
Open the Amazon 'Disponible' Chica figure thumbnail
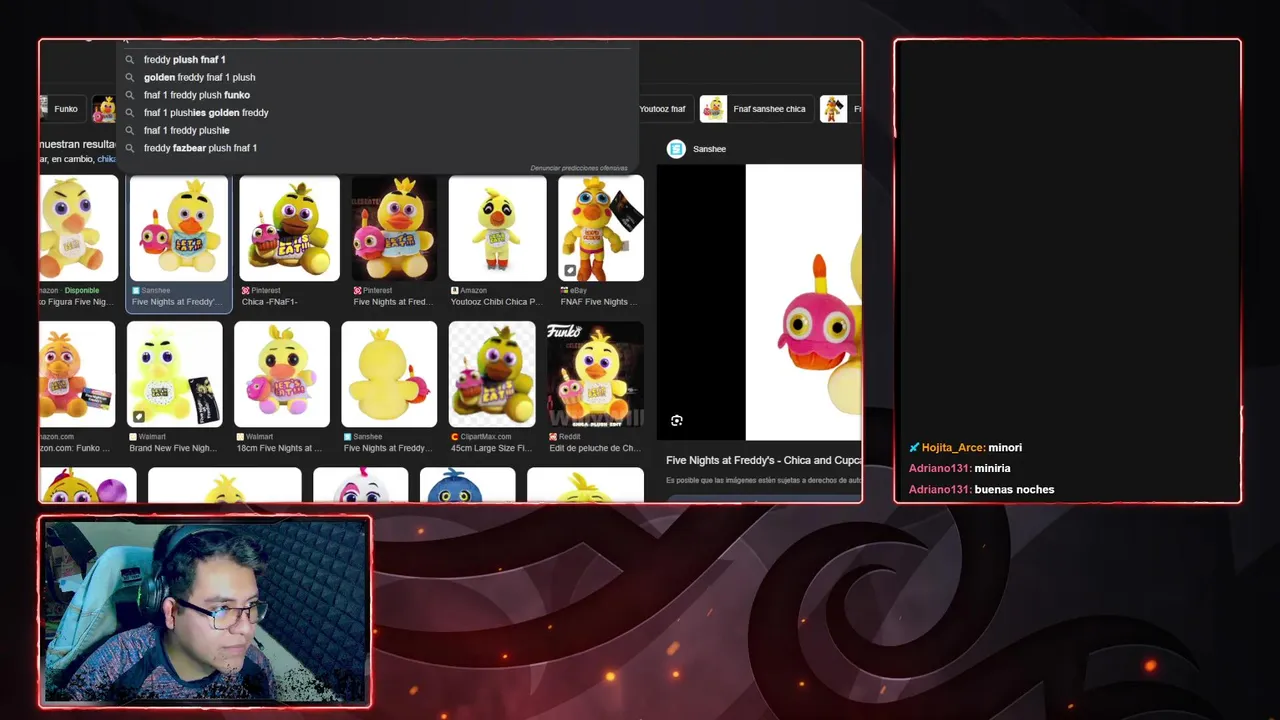click(x=79, y=229)
